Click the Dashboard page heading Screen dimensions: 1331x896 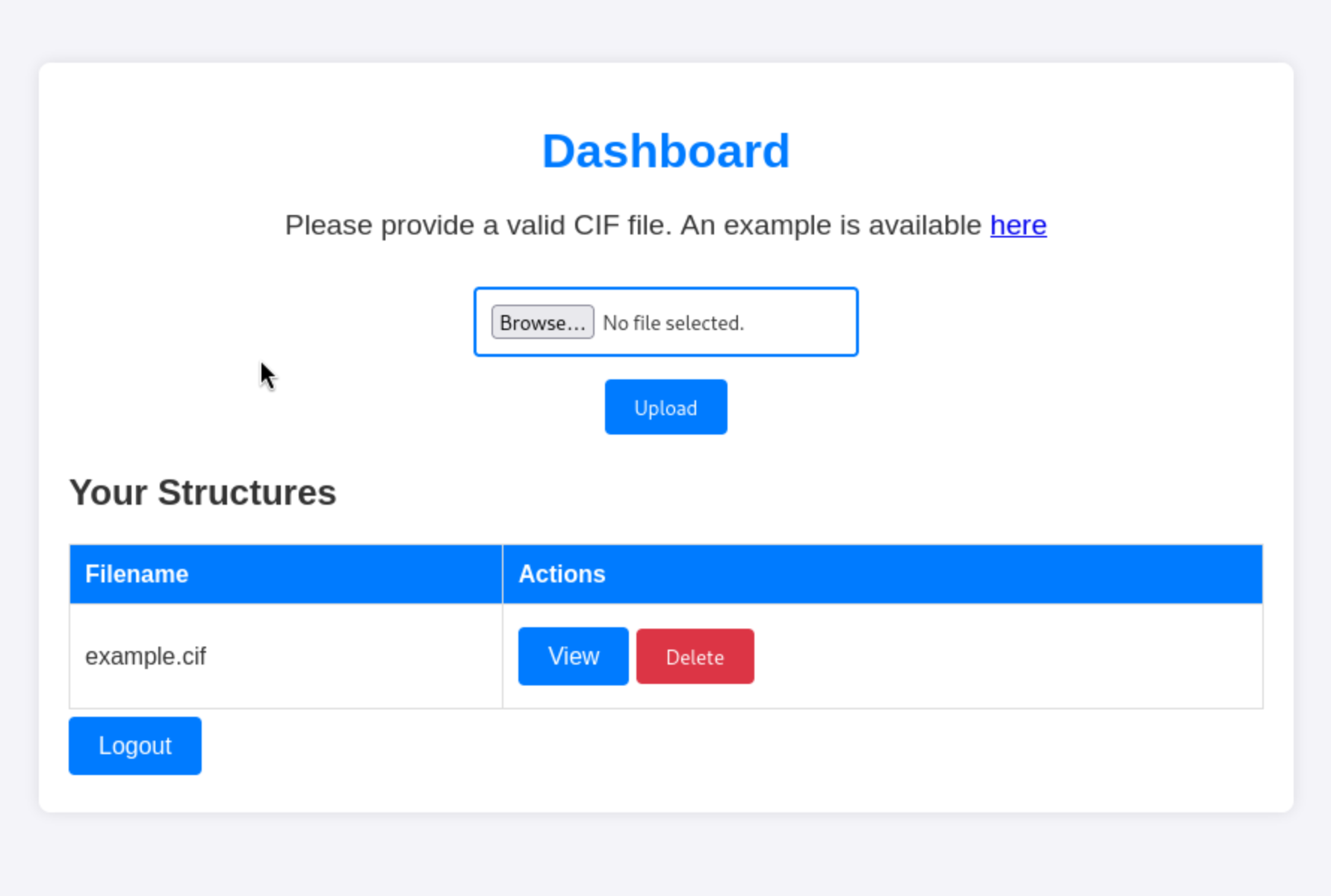(x=665, y=152)
